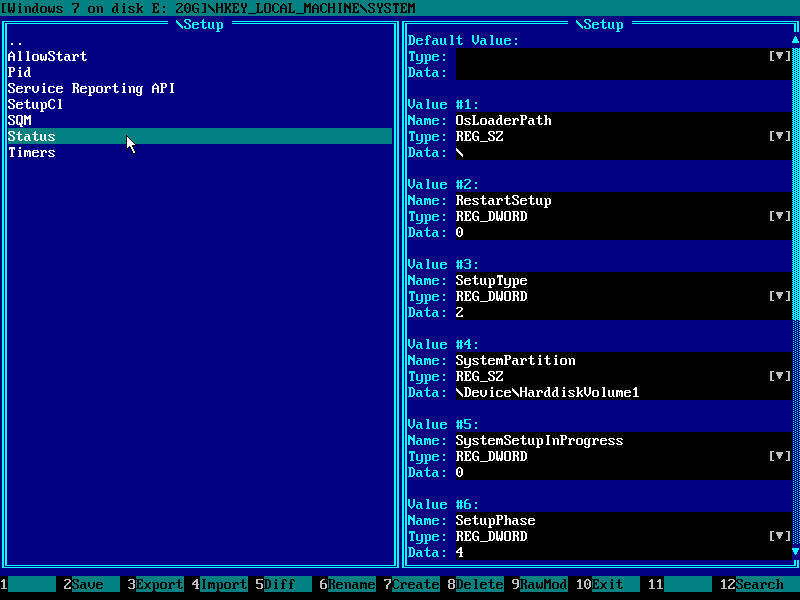Viewport: 800px width, 600px height.
Task: Open the Type dropdown for Default Value
Action: point(780,56)
